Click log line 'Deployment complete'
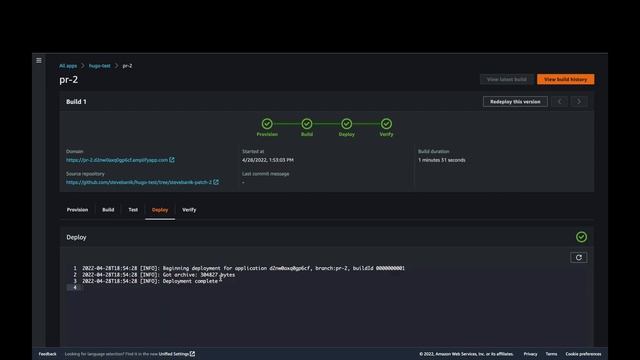 tap(150, 281)
